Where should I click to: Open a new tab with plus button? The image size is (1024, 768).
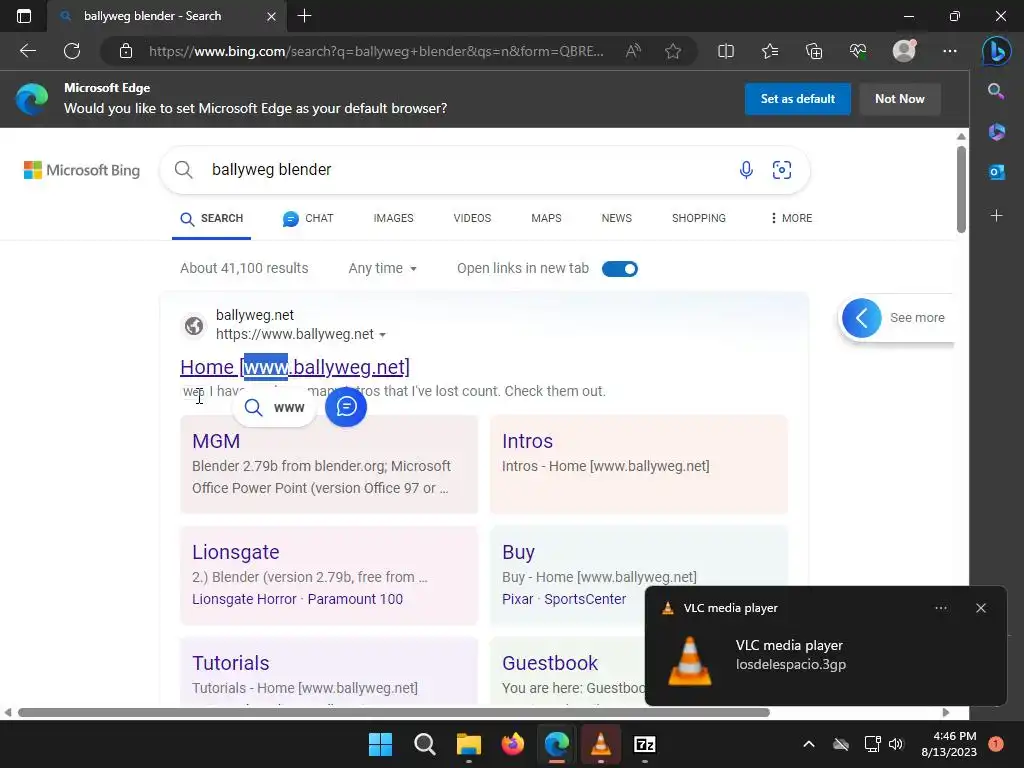304,16
